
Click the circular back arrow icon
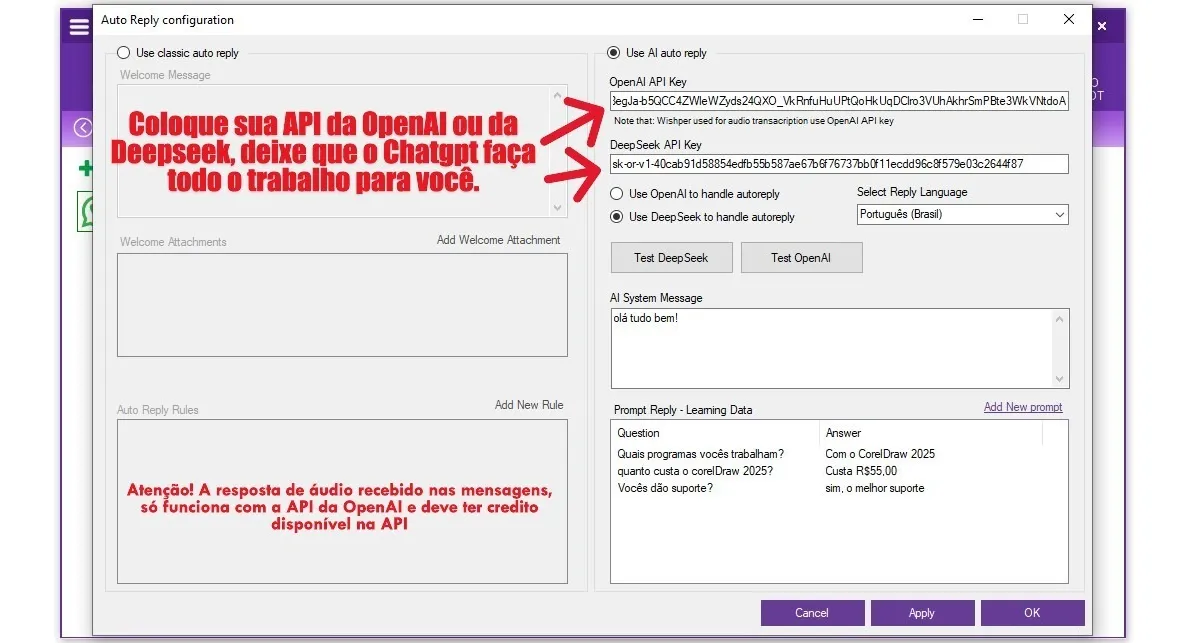pyautogui.click(x=82, y=127)
